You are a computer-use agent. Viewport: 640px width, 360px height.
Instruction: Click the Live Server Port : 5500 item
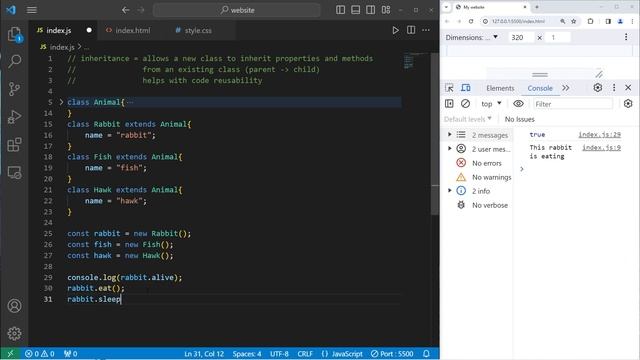pyautogui.click(x=392, y=353)
